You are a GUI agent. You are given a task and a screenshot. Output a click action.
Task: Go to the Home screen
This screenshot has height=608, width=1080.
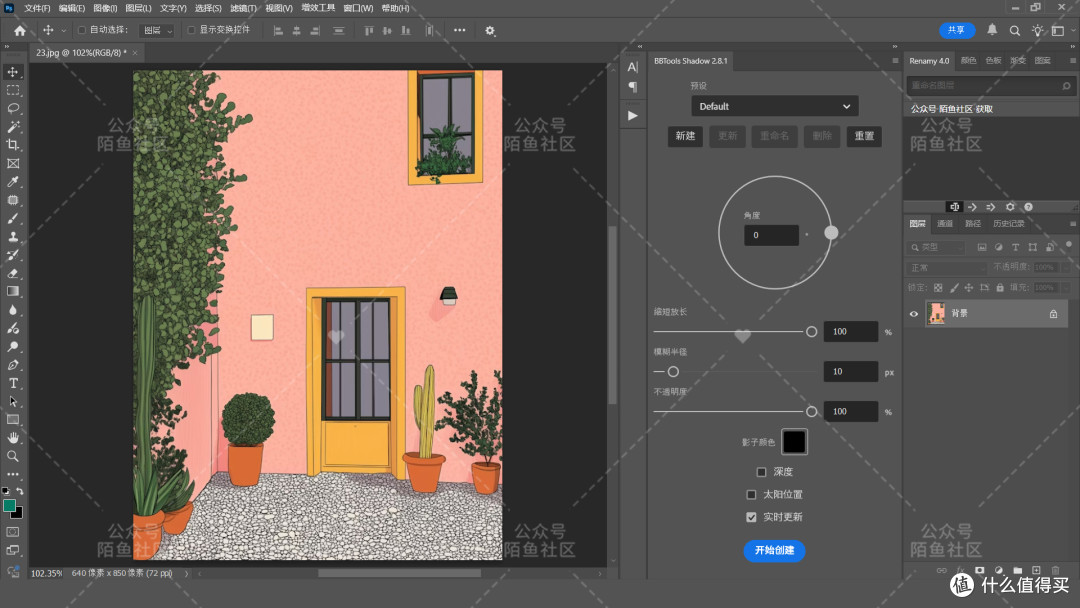pos(20,30)
